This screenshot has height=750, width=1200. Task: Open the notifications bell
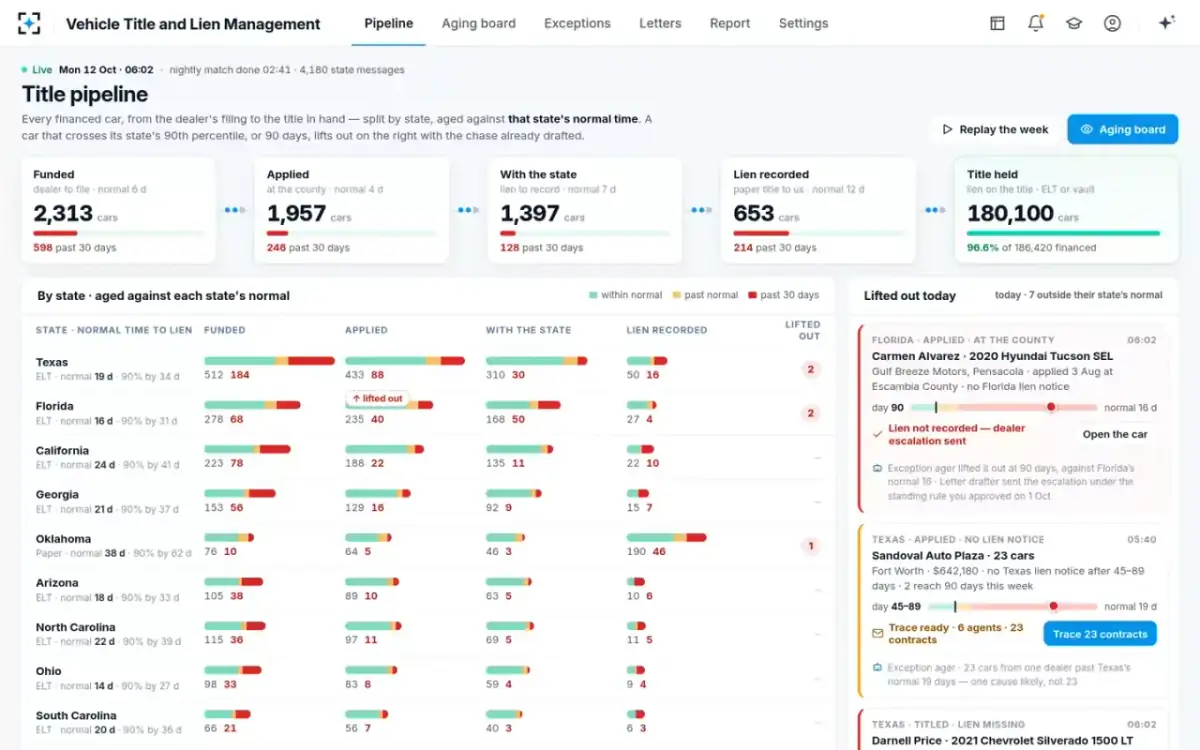click(1036, 23)
